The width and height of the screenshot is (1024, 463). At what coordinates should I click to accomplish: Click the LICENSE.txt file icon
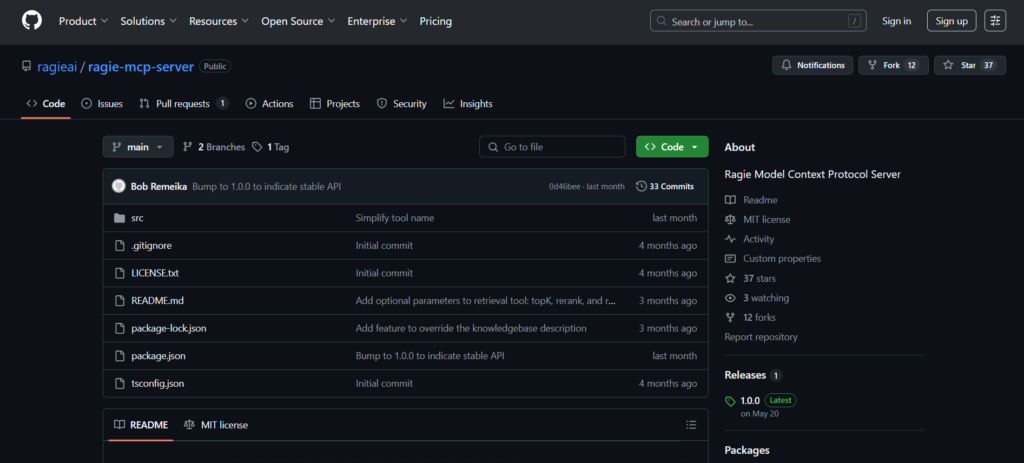tap(119, 273)
